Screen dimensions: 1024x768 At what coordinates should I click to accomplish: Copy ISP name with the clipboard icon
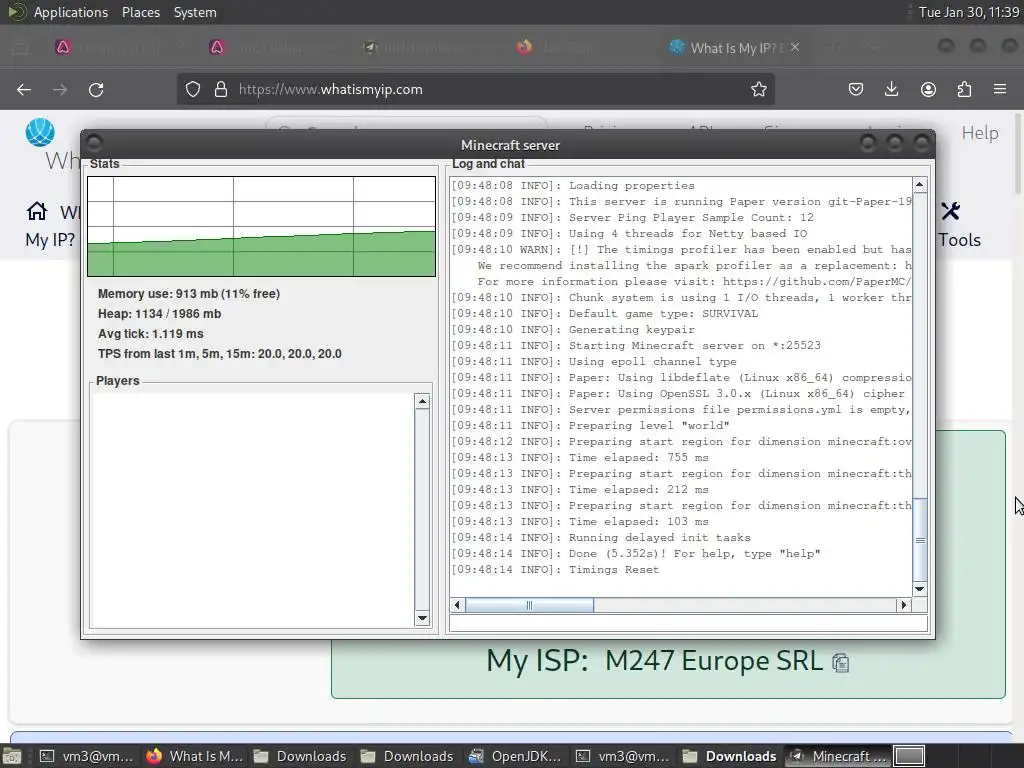click(x=840, y=663)
